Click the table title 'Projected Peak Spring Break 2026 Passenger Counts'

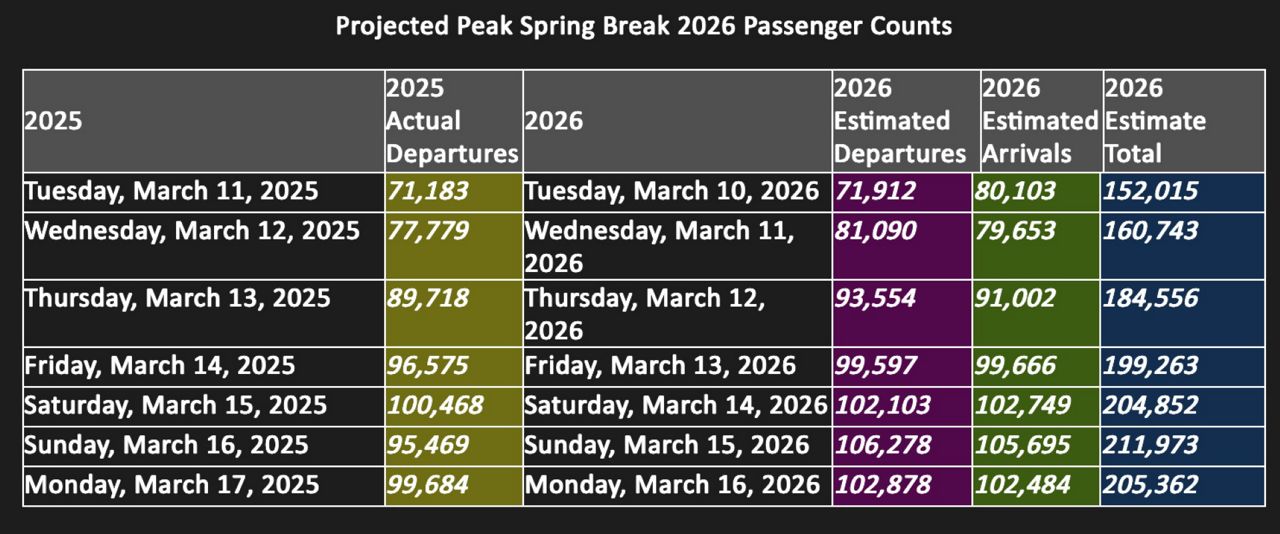click(x=643, y=26)
